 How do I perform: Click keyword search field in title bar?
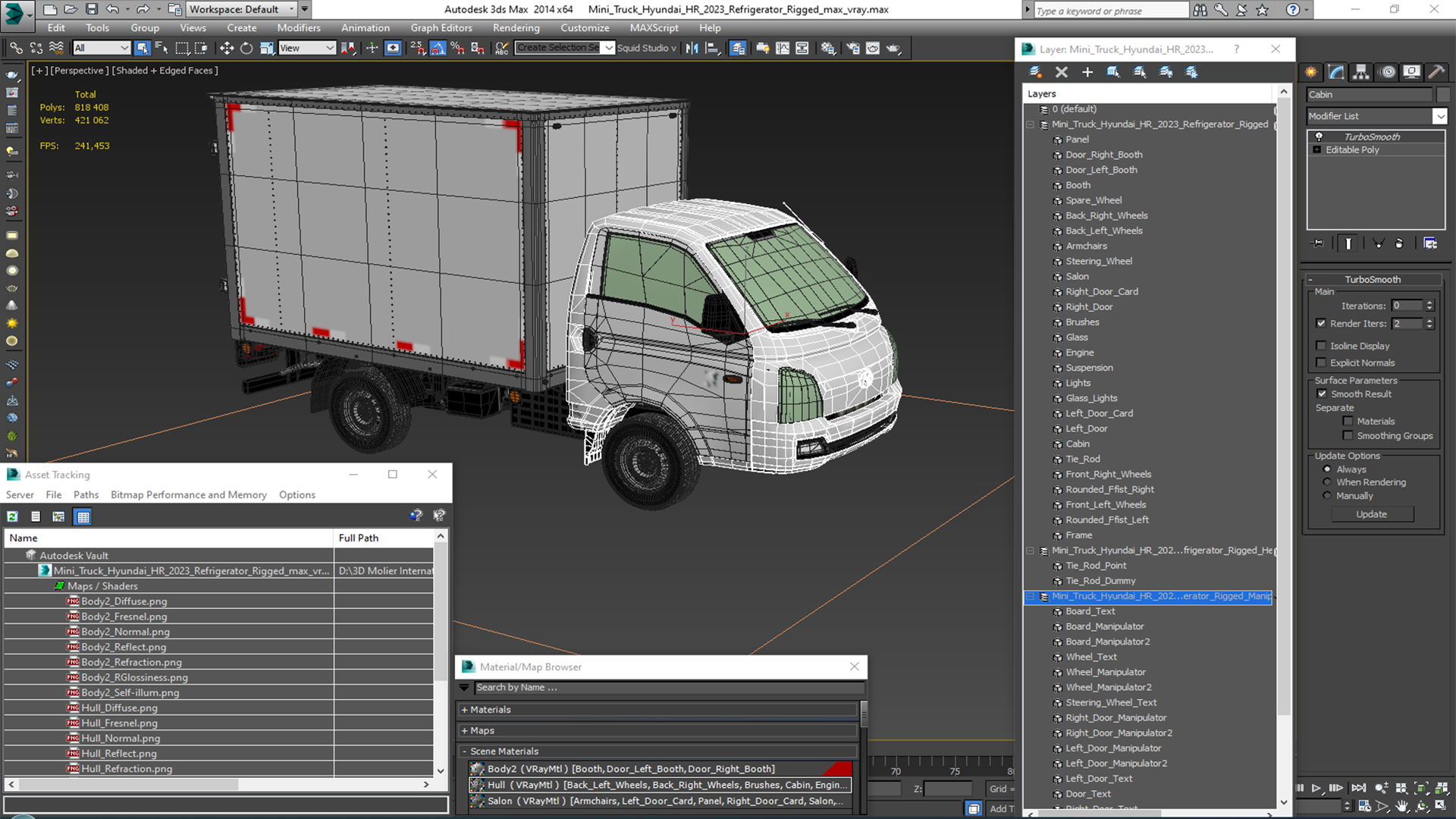coord(1111,10)
